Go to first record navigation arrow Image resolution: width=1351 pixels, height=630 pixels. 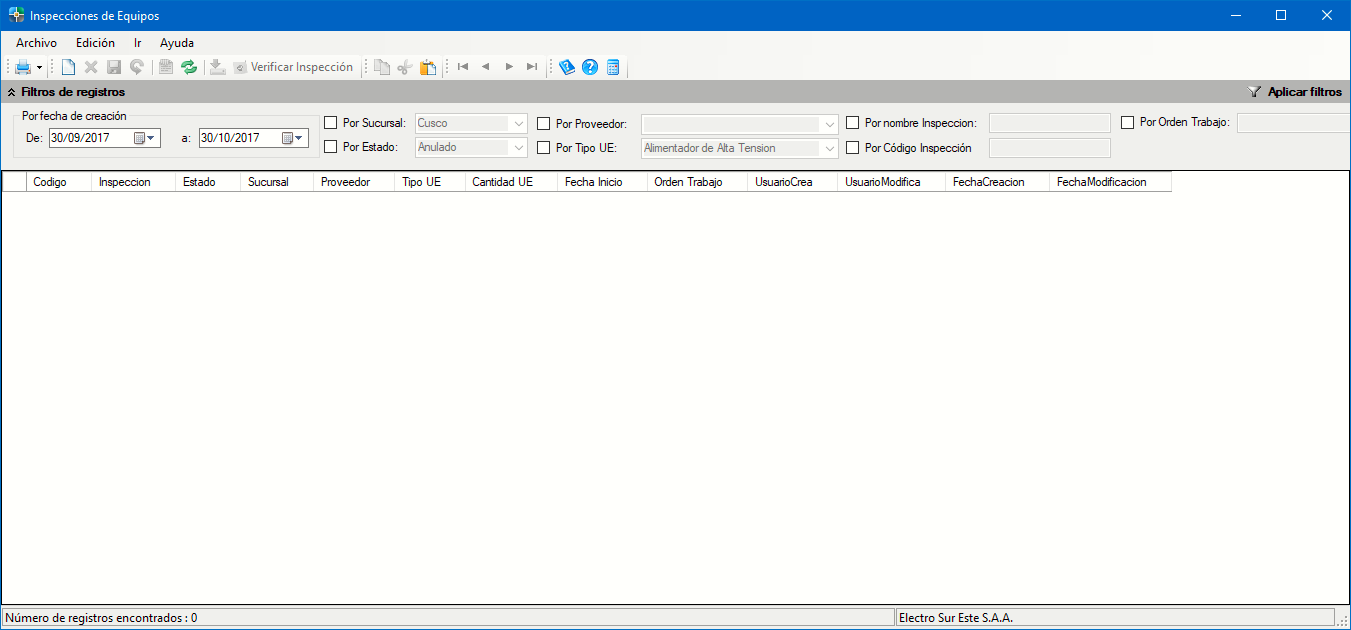463,67
